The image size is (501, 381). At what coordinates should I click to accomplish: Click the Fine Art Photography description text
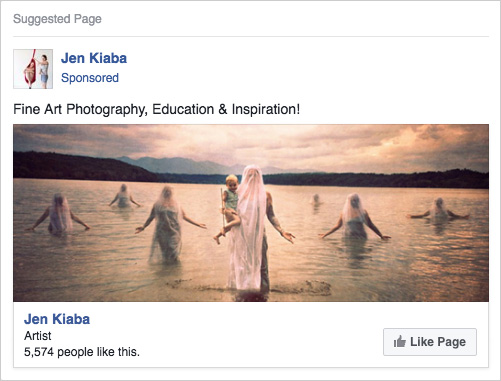(x=156, y=109)
